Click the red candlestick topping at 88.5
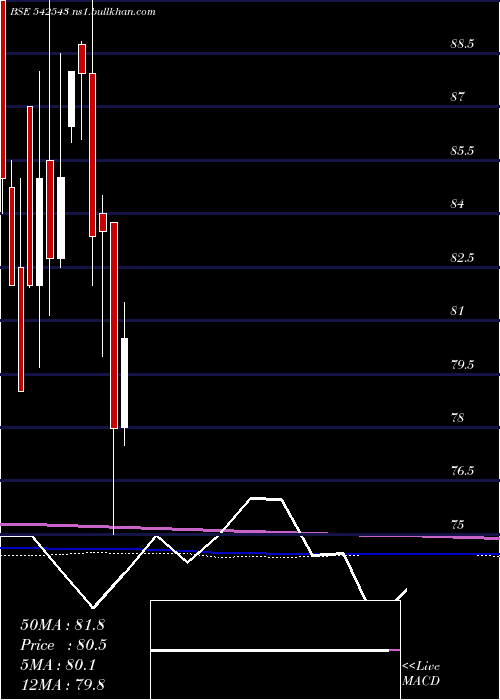 coord(82,59)
